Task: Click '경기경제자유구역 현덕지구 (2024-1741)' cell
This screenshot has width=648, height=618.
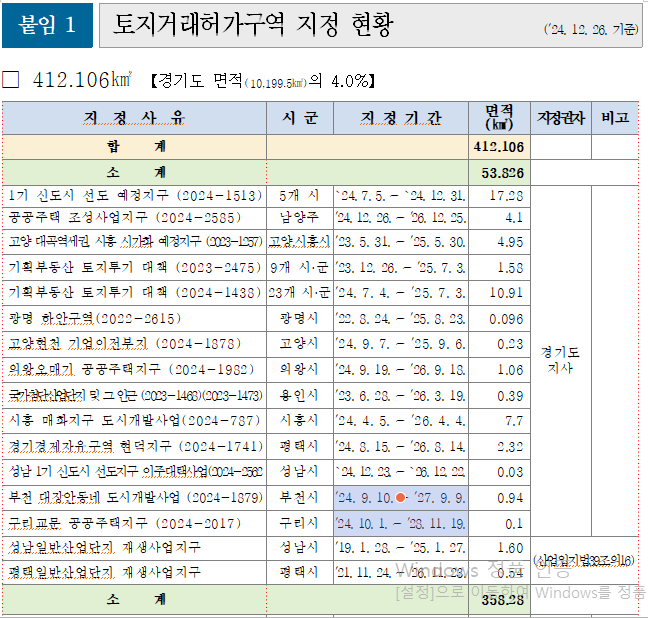Action: tap(134, 446)
